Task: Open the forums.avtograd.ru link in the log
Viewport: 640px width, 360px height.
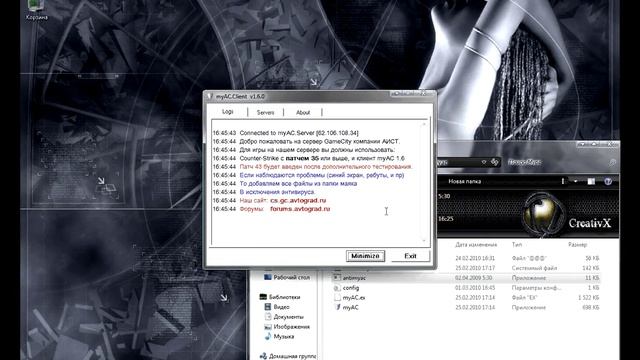Action: [x=300, y=209]
